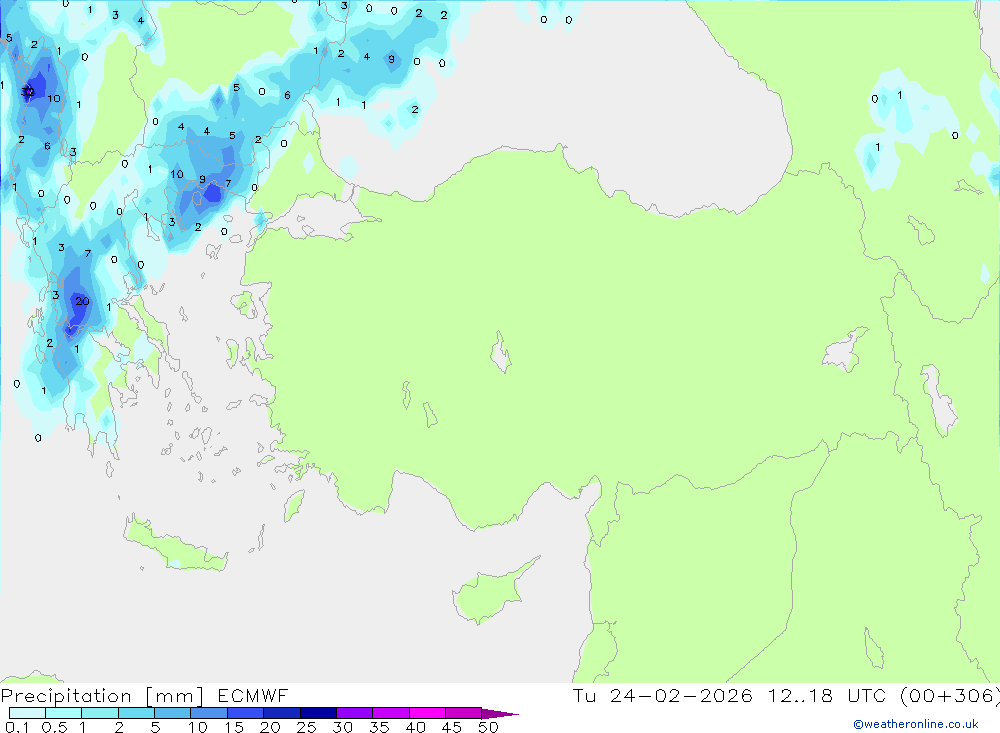Click the 20–25 mm dark blue legend swatch
This screenshot has height=733, width=1000.
click(x=281, y=713)
